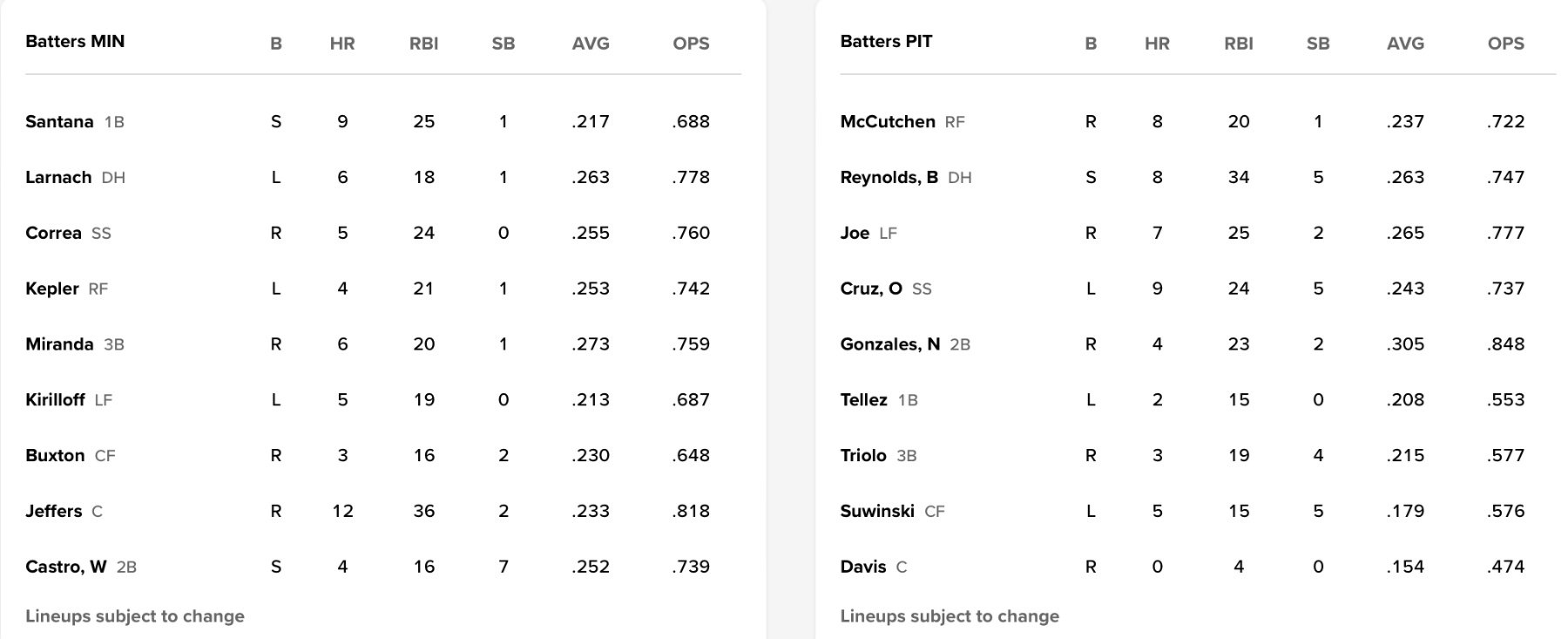Image resolution: width=1568 pixels, height=639 pixels.
Task: Click Miranda 3B player name
Action: 59,344
